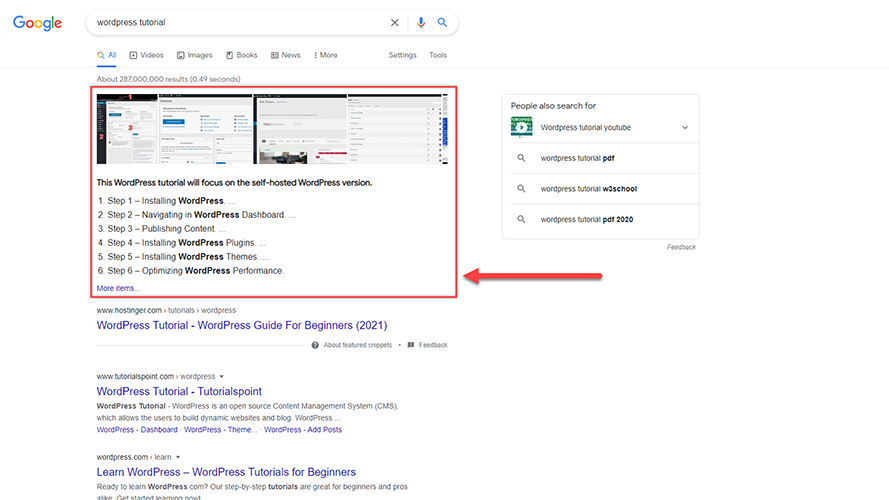
Task: Click the plugin list thumbnail image
Action: pyautogui.click(x=395, y=129)
